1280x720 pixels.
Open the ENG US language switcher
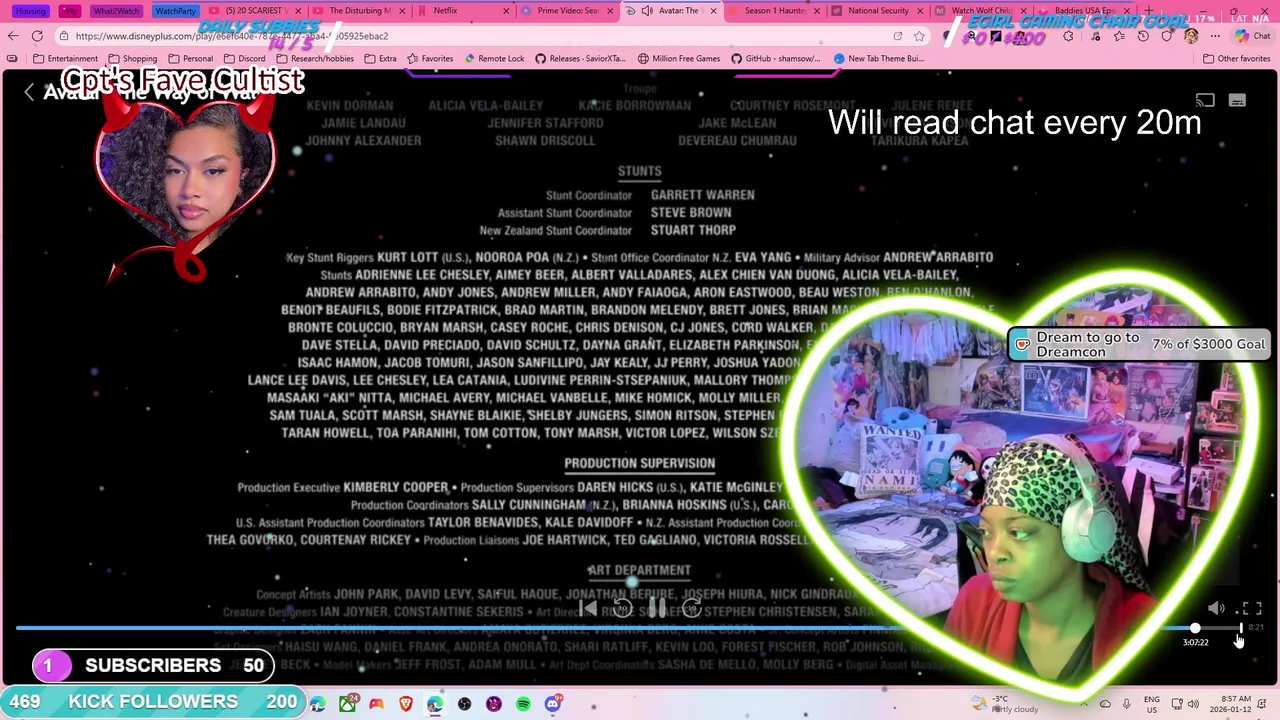point(1152,704)
